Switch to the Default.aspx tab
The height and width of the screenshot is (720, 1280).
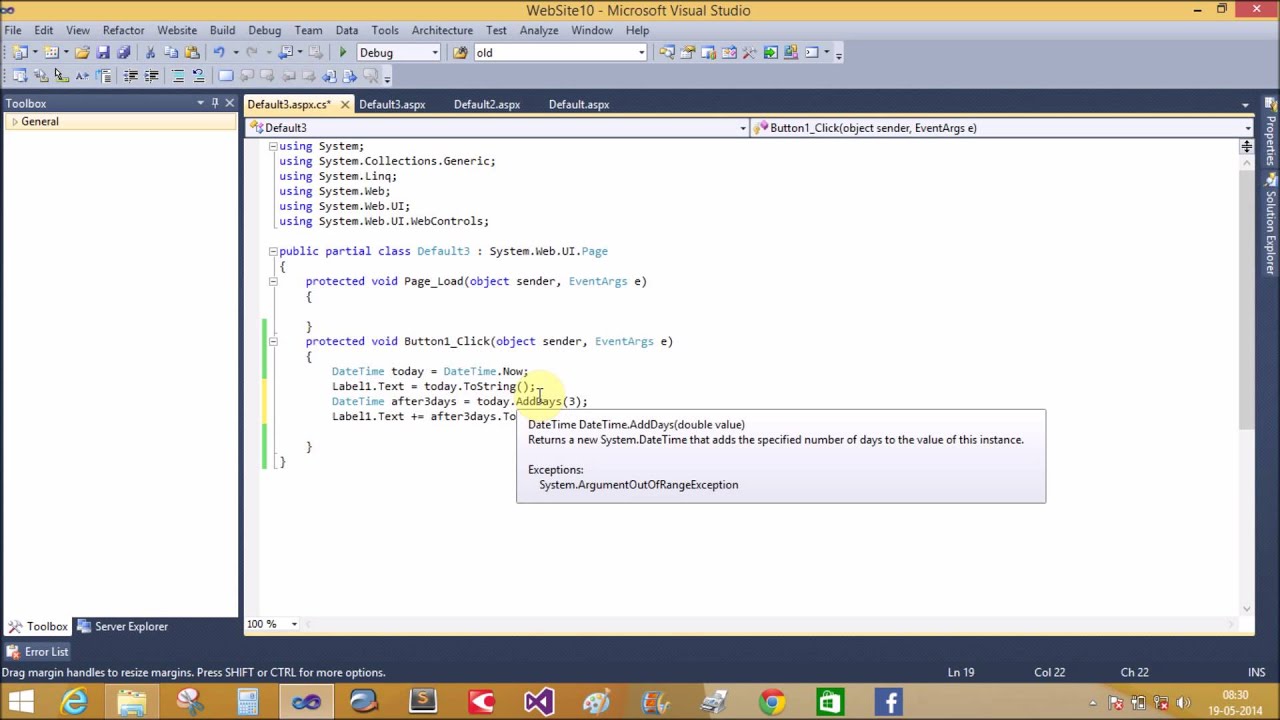click(579, 104)
